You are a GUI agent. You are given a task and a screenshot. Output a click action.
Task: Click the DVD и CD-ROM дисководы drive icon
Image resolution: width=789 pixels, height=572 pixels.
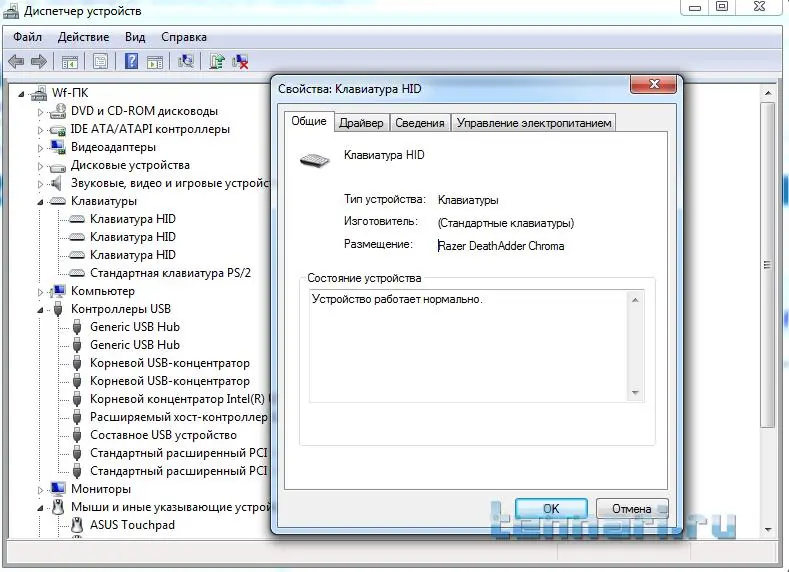(58, 111)
